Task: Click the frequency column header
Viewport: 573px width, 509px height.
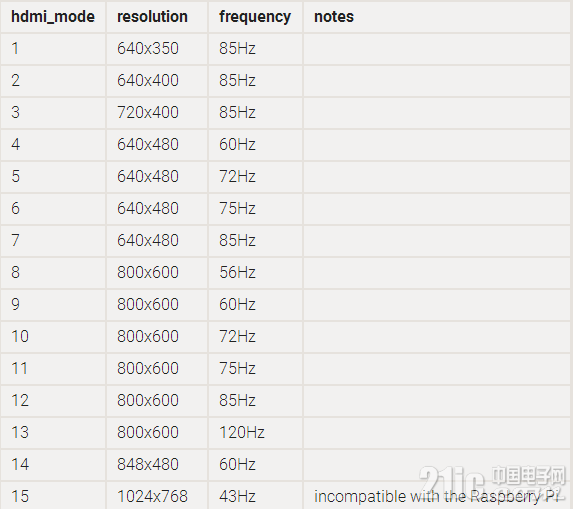Action: pyautogui.click(x=255, y=17)
